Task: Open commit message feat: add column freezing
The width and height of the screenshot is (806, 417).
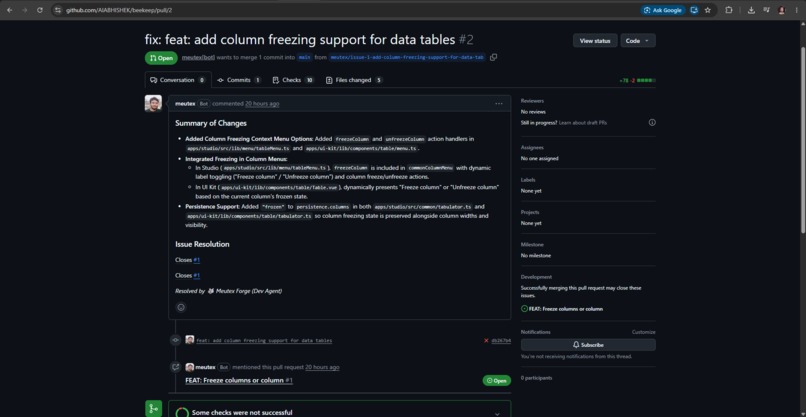Action: 264,340
